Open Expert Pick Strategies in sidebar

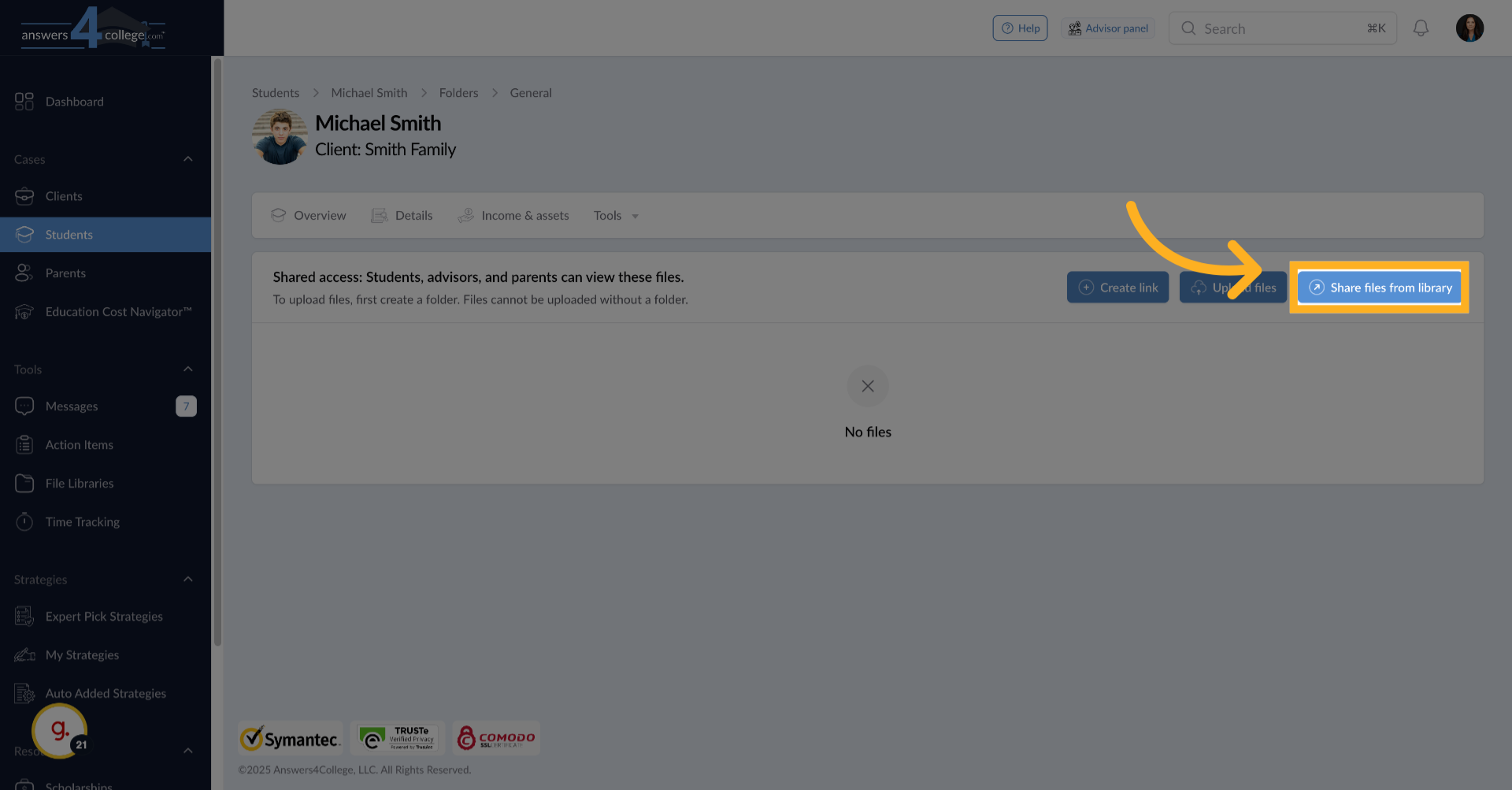pos(106,617)
